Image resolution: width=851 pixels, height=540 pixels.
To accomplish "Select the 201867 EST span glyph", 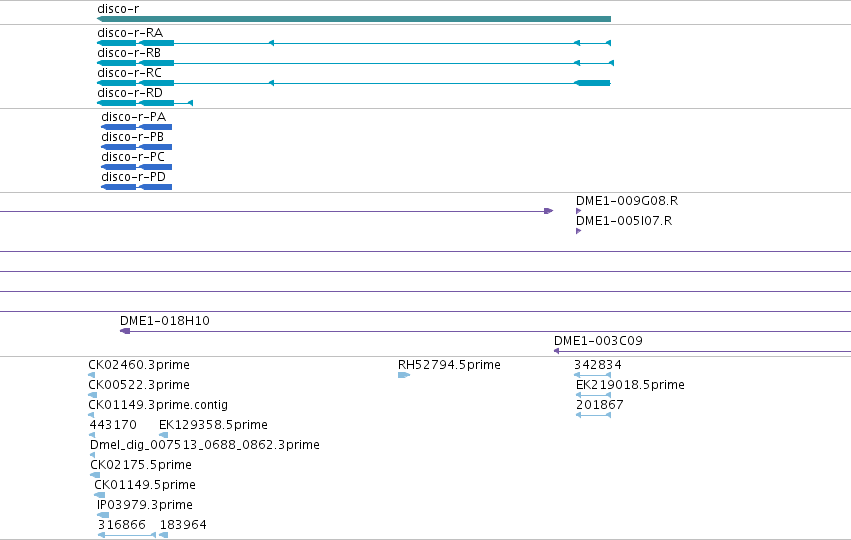I will [593, 415].
